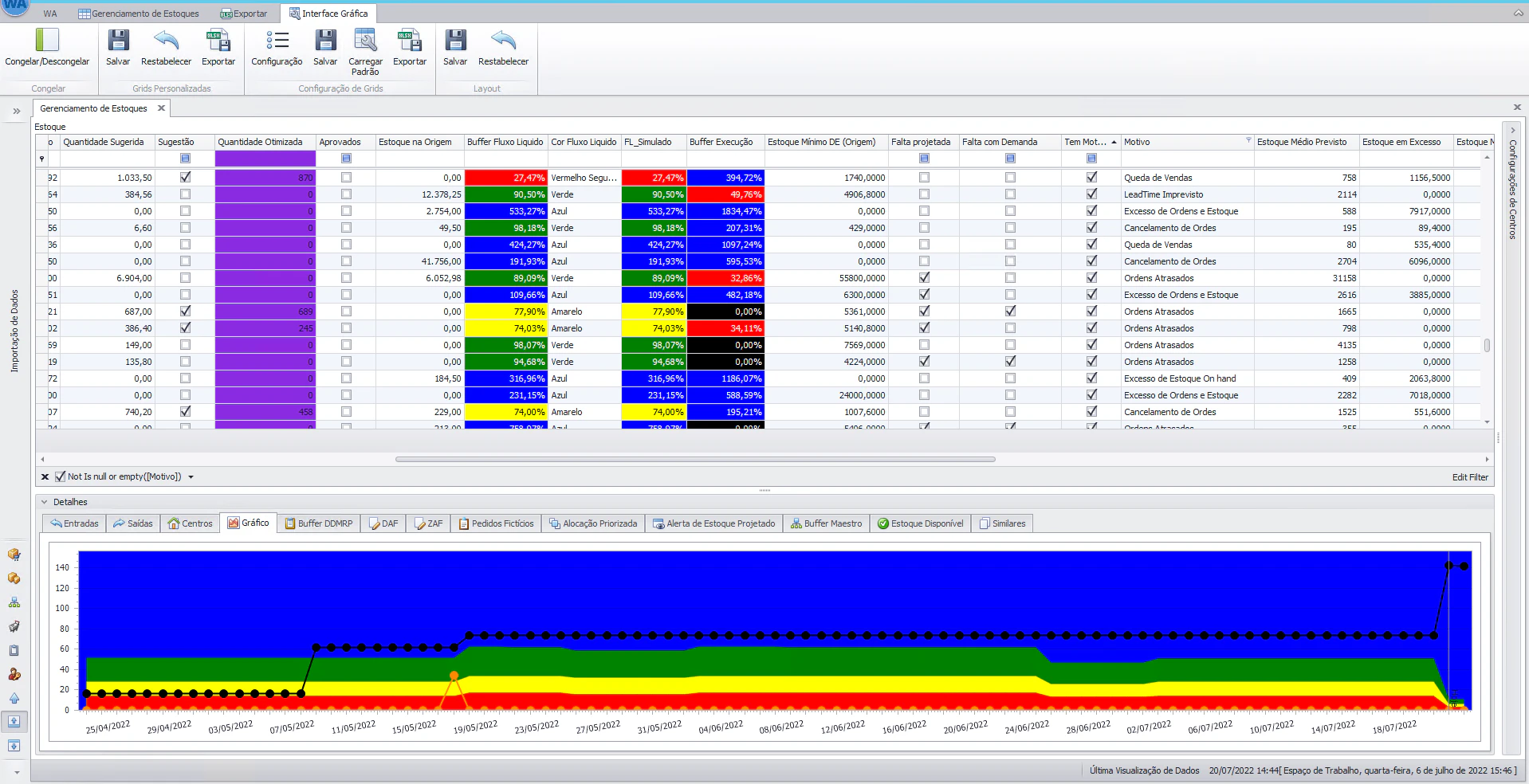Click Exportar icon in Grids Personalizadas group
1529x784 pixels.
pos(218,41)
